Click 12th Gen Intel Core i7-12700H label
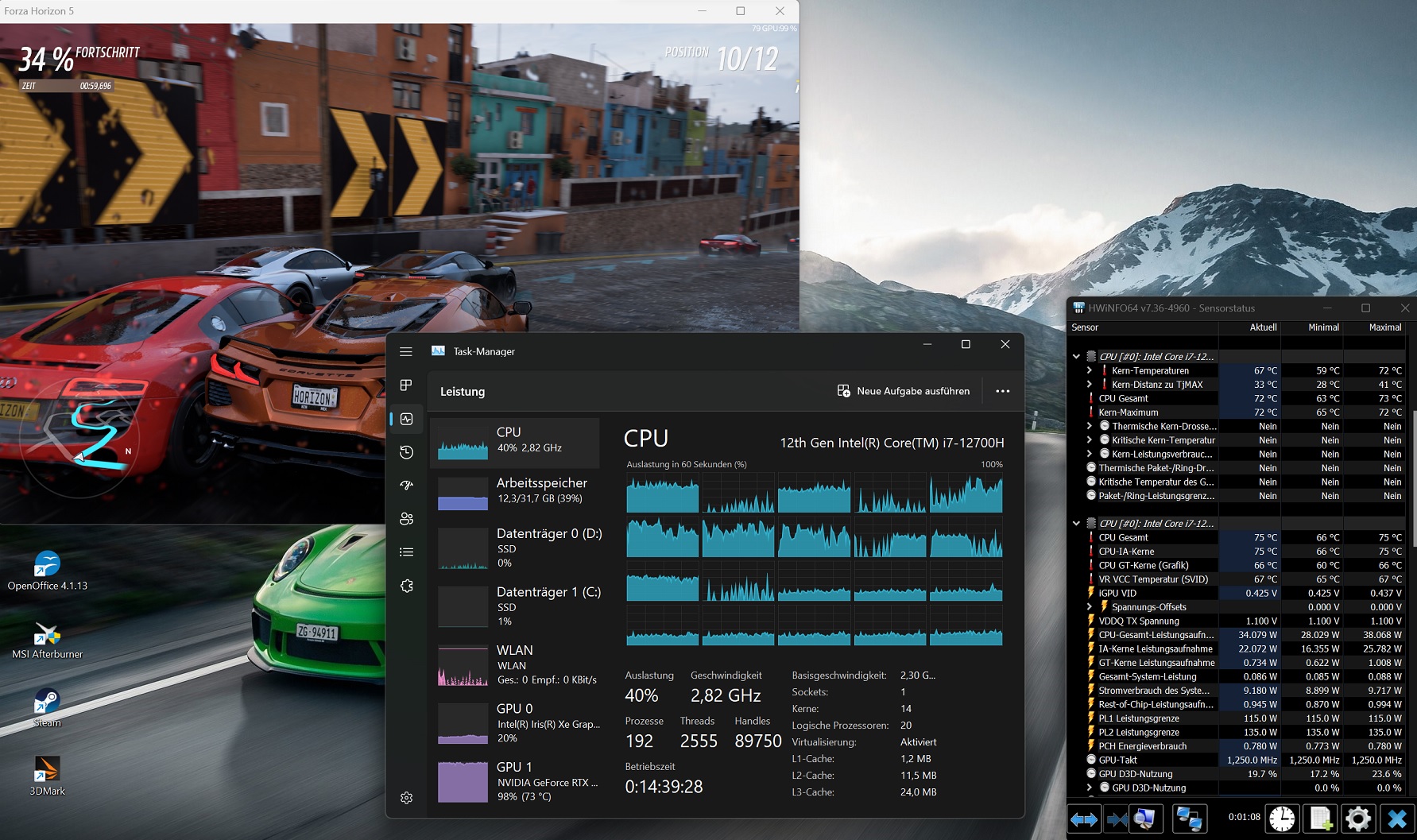 [x=892, y=443]
